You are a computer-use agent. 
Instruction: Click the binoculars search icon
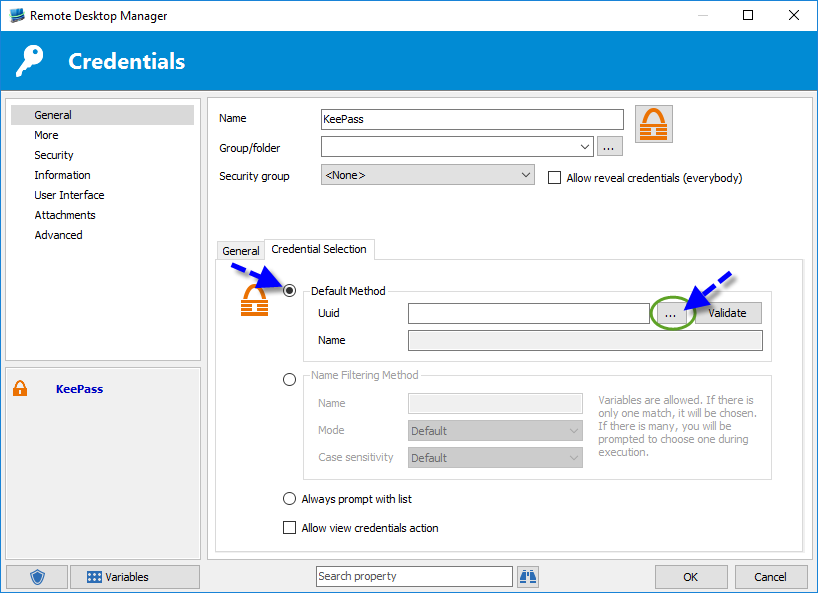[x=527, y=576]
